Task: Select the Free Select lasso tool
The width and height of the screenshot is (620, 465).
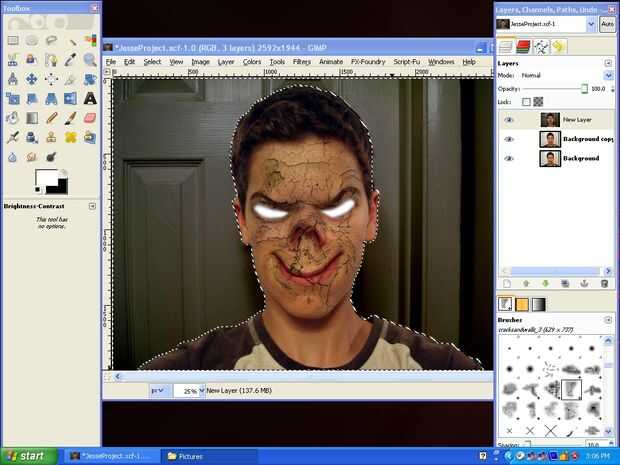Action: 51,40
